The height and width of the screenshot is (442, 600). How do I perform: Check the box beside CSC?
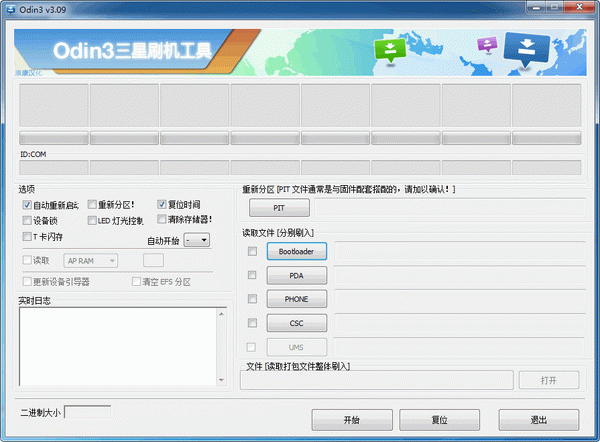[x=252, y=323]
